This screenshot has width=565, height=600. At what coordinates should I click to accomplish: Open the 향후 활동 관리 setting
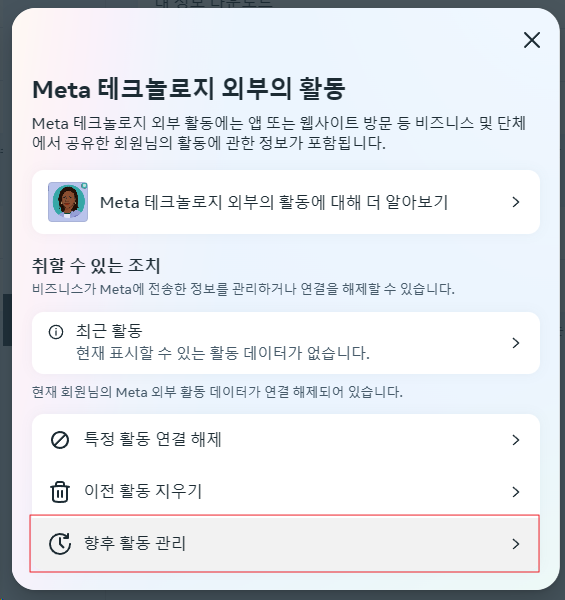pos(285,544)
